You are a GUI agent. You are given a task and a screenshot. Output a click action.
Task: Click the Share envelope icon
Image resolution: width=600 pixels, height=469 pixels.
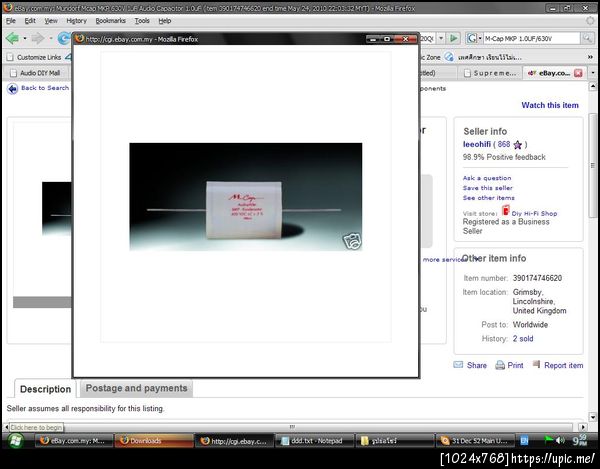click(x=458, y=365)
